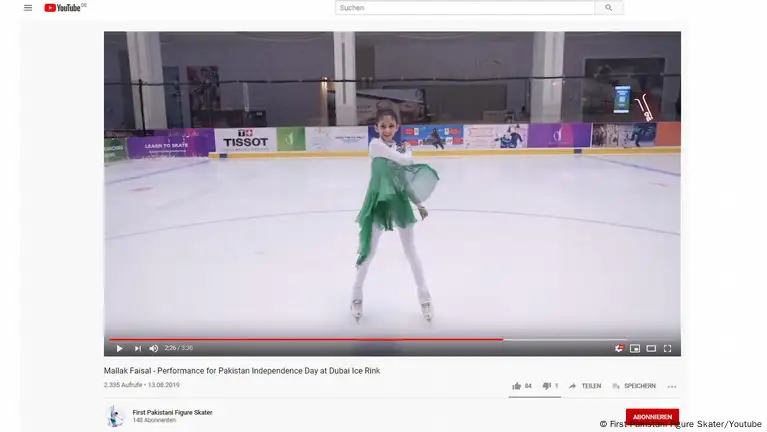The width and height of the screenshot is (767, 432).
Task: Go to YouTube home via logo
Action: (65, 7)
